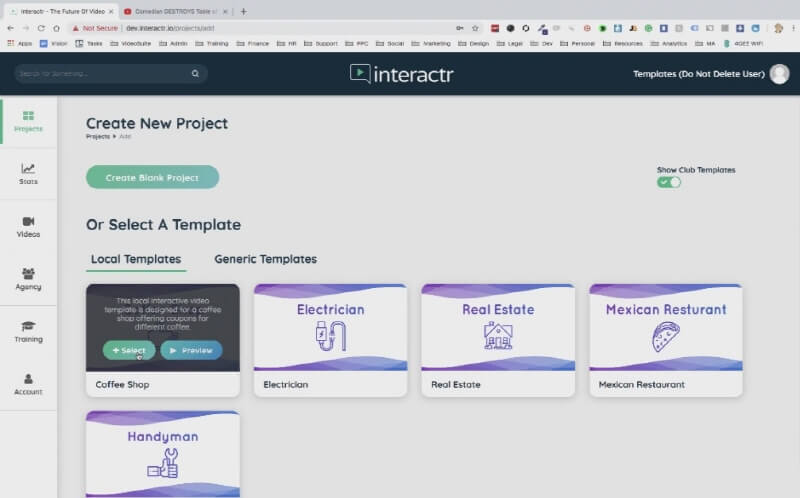The image size is (800, 498).
Task: Click the Interactr logo
Action: point(402,74)
